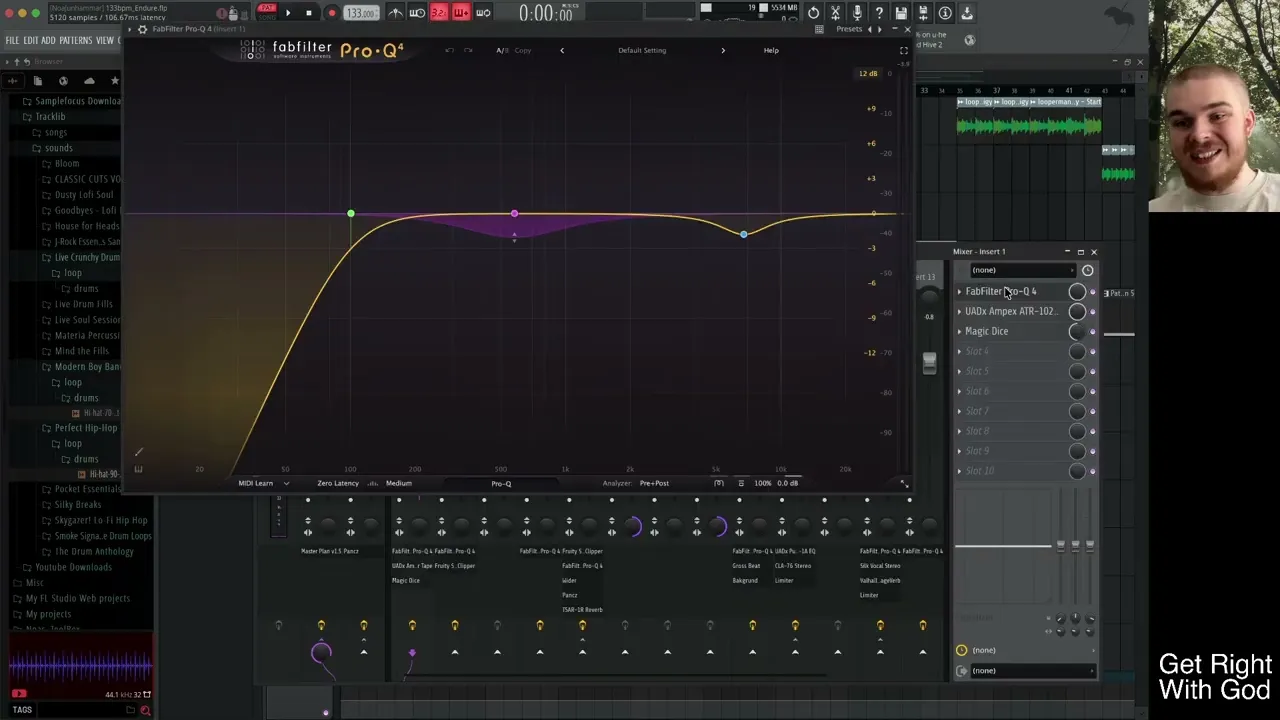Click the Copy button in Pro-Q 4
1280x720 pixels.
523,50
